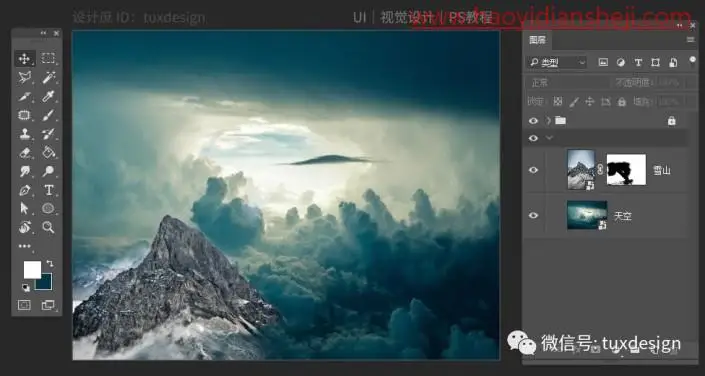Select the History Brush tool
The height and width of the screenshot is (376, 705).
48,134
